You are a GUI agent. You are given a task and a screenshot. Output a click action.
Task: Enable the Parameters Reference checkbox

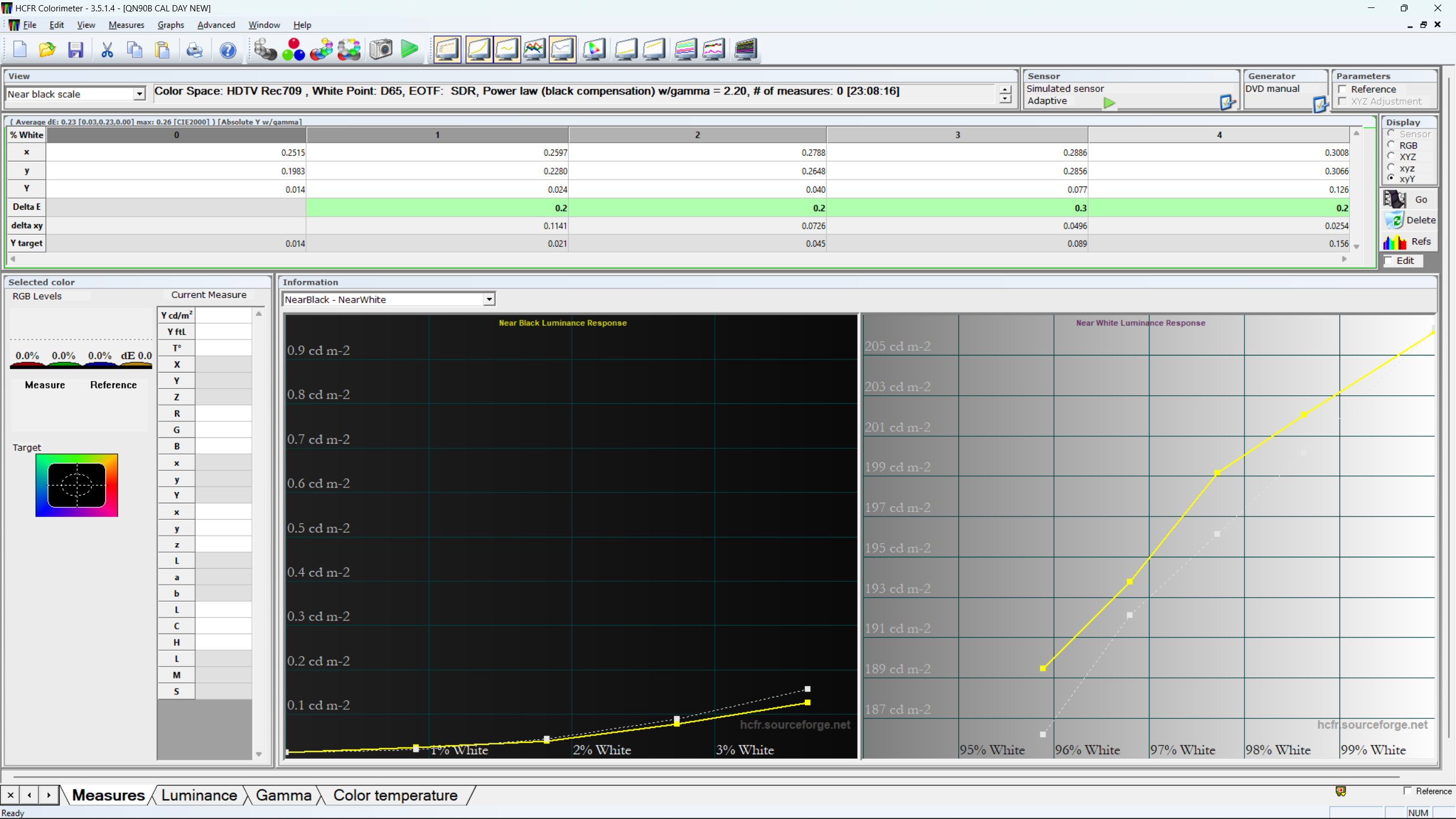[x=1343, y=89]
